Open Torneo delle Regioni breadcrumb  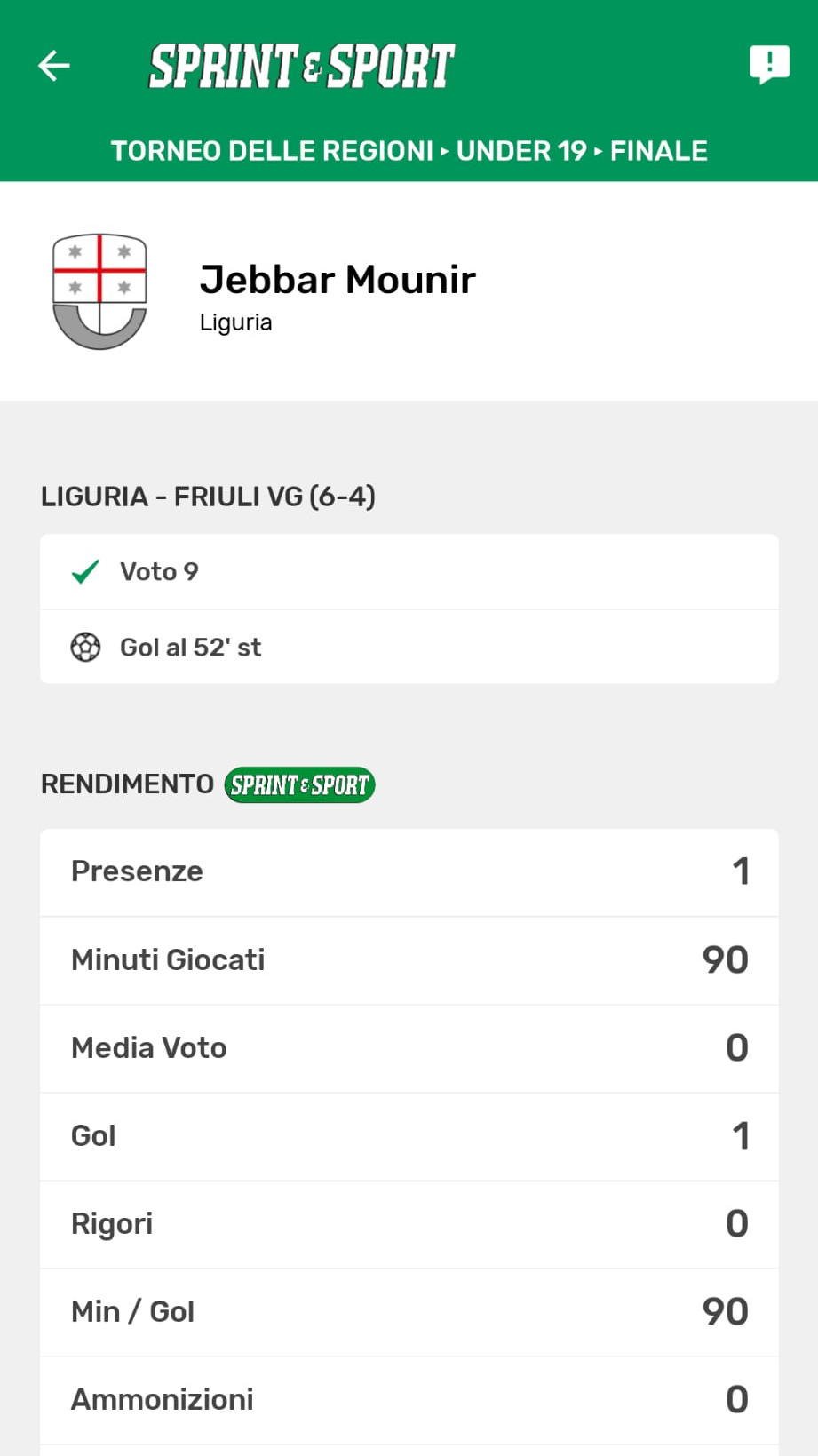tap(272, 151)
